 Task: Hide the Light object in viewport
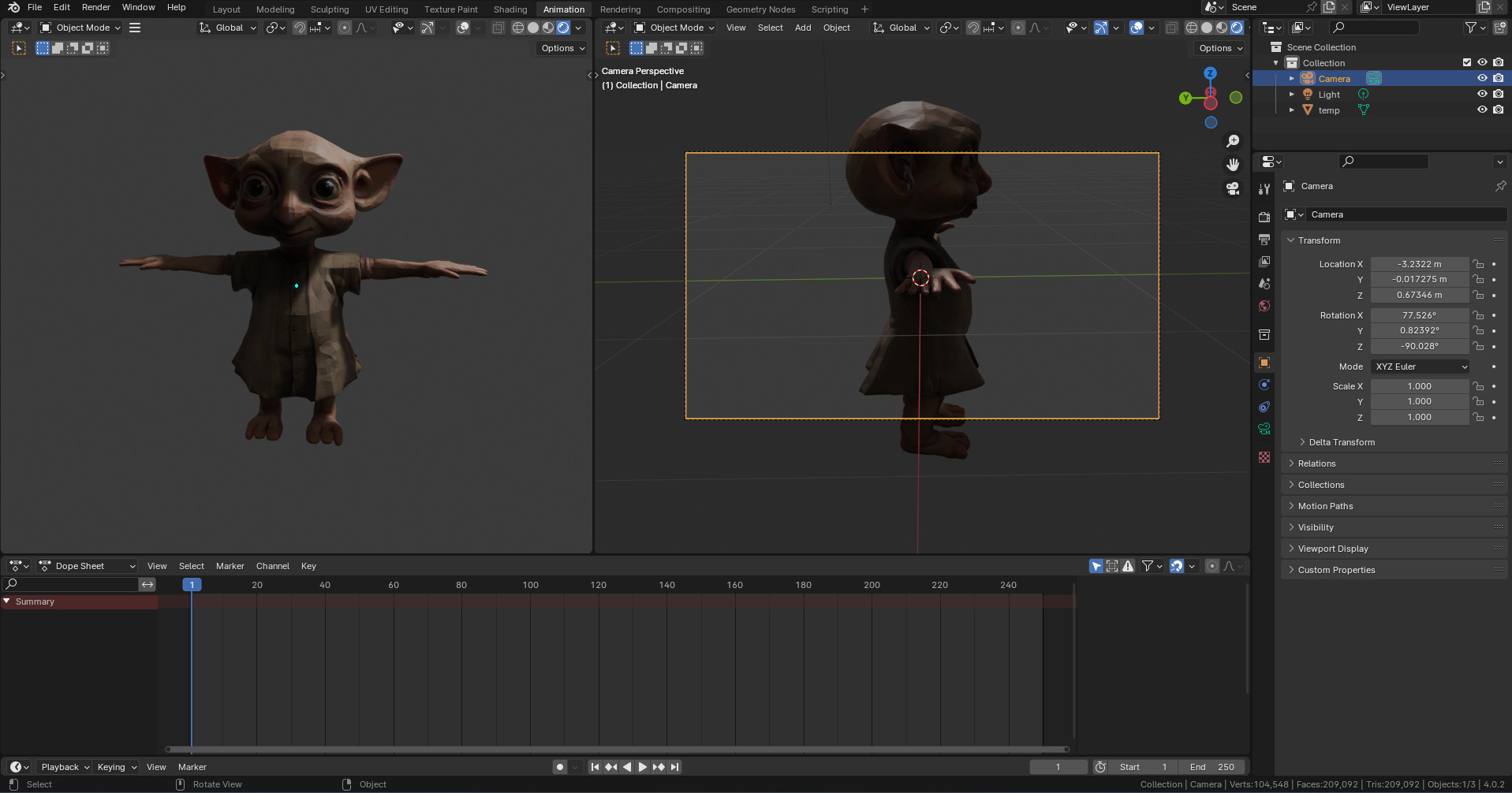(1482, 94)
